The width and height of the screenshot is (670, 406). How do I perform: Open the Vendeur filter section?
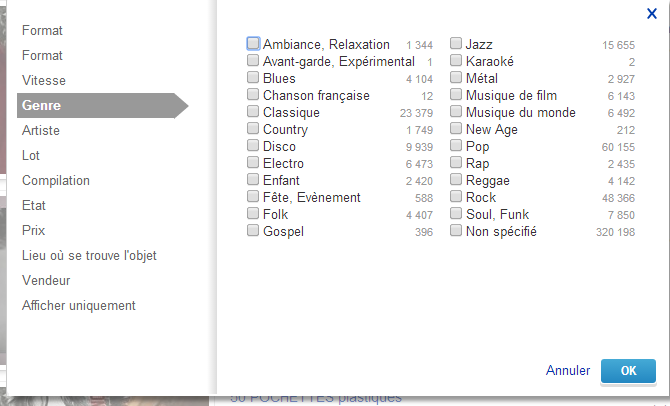pyautogui.click(x=46, y=281)
